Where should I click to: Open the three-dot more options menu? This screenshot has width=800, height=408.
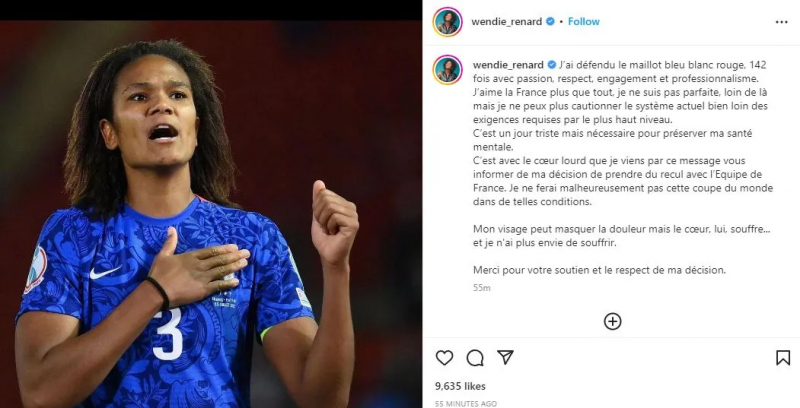(781, 22)
